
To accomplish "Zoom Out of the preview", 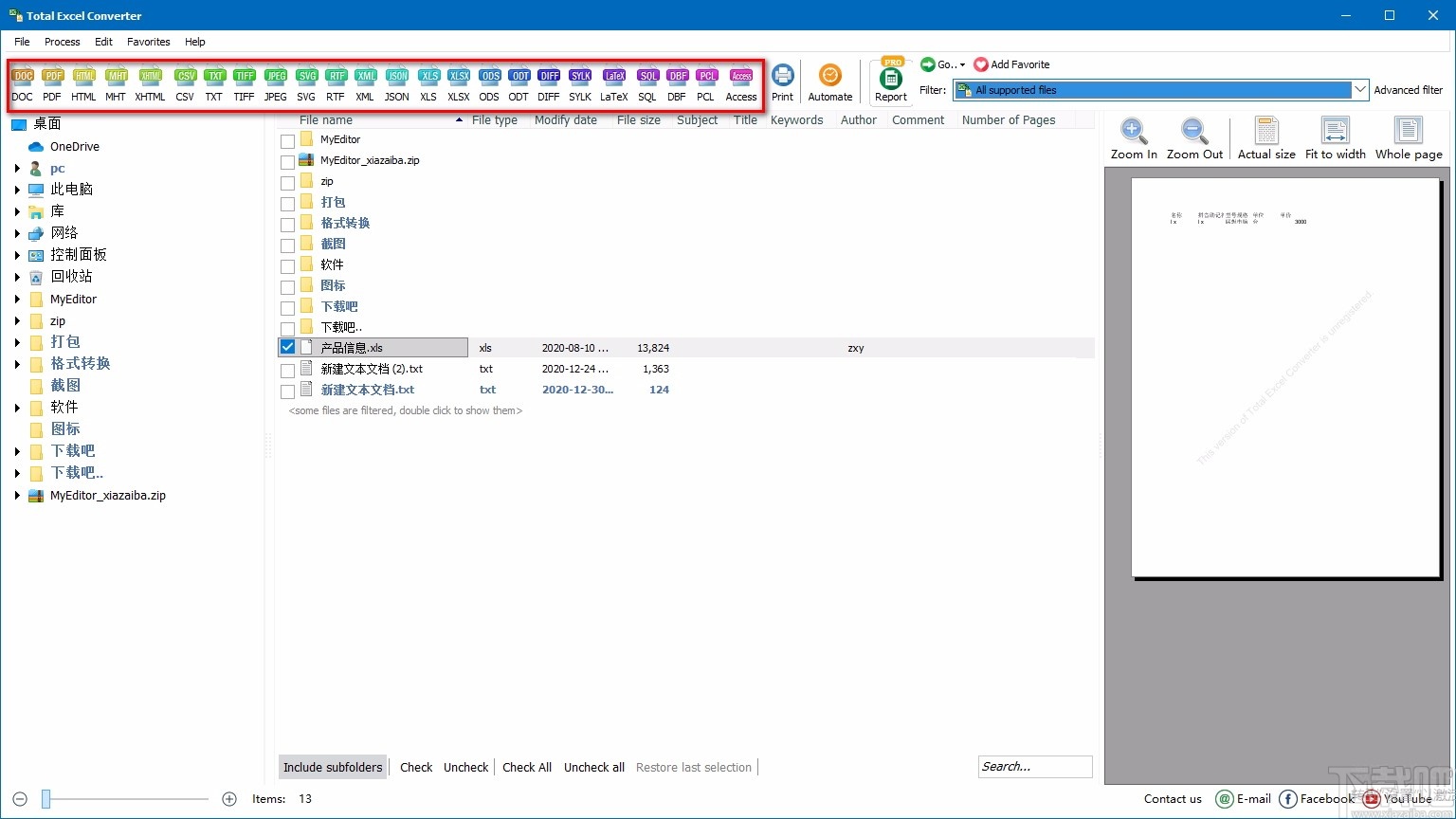I will pos(1194,139).
